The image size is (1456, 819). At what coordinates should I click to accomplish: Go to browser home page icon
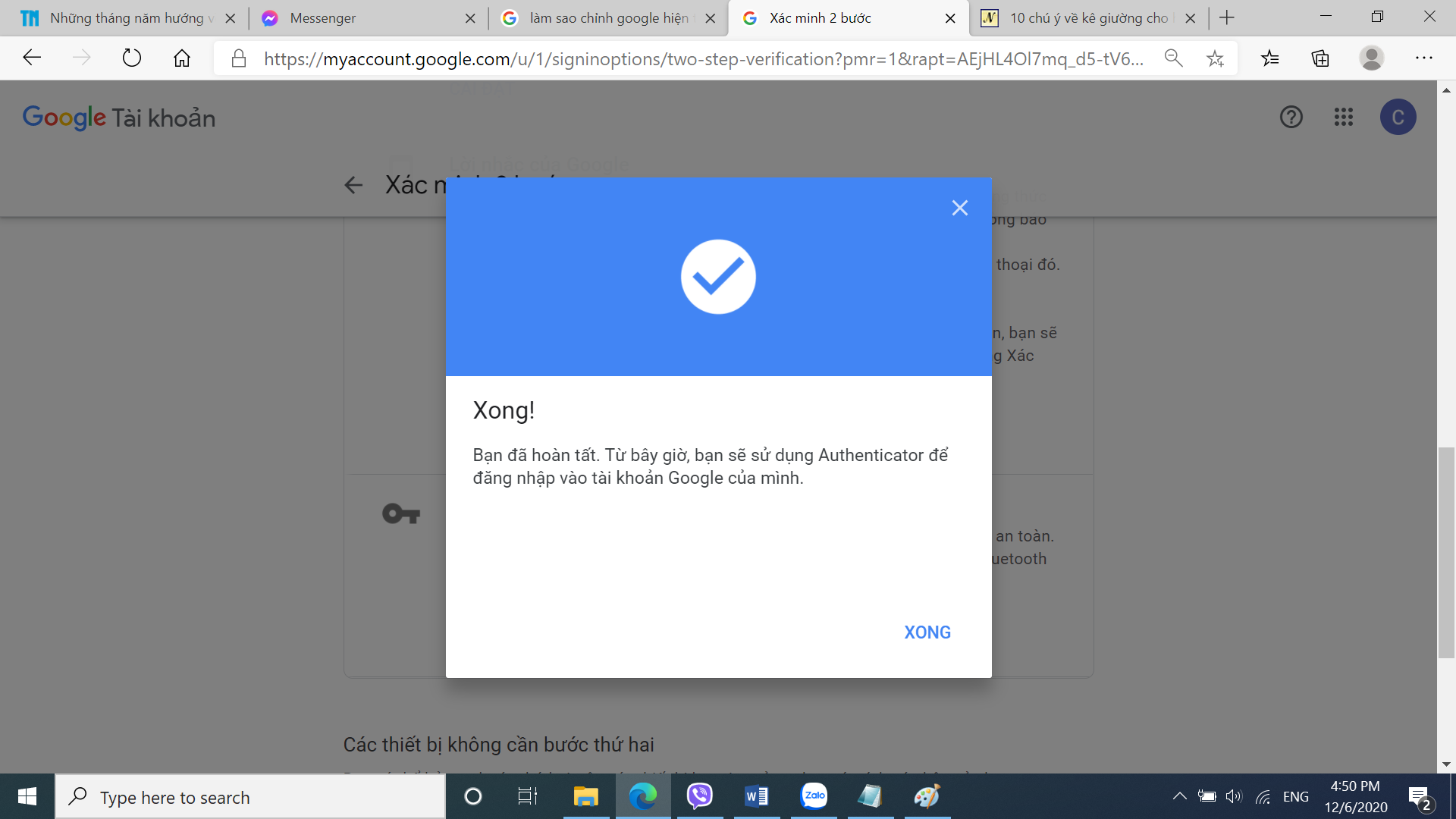click(x=182, y=58)
